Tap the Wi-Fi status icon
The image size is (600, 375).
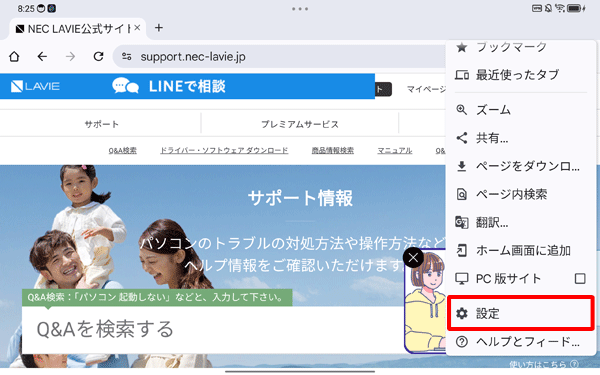click(560, 8)
